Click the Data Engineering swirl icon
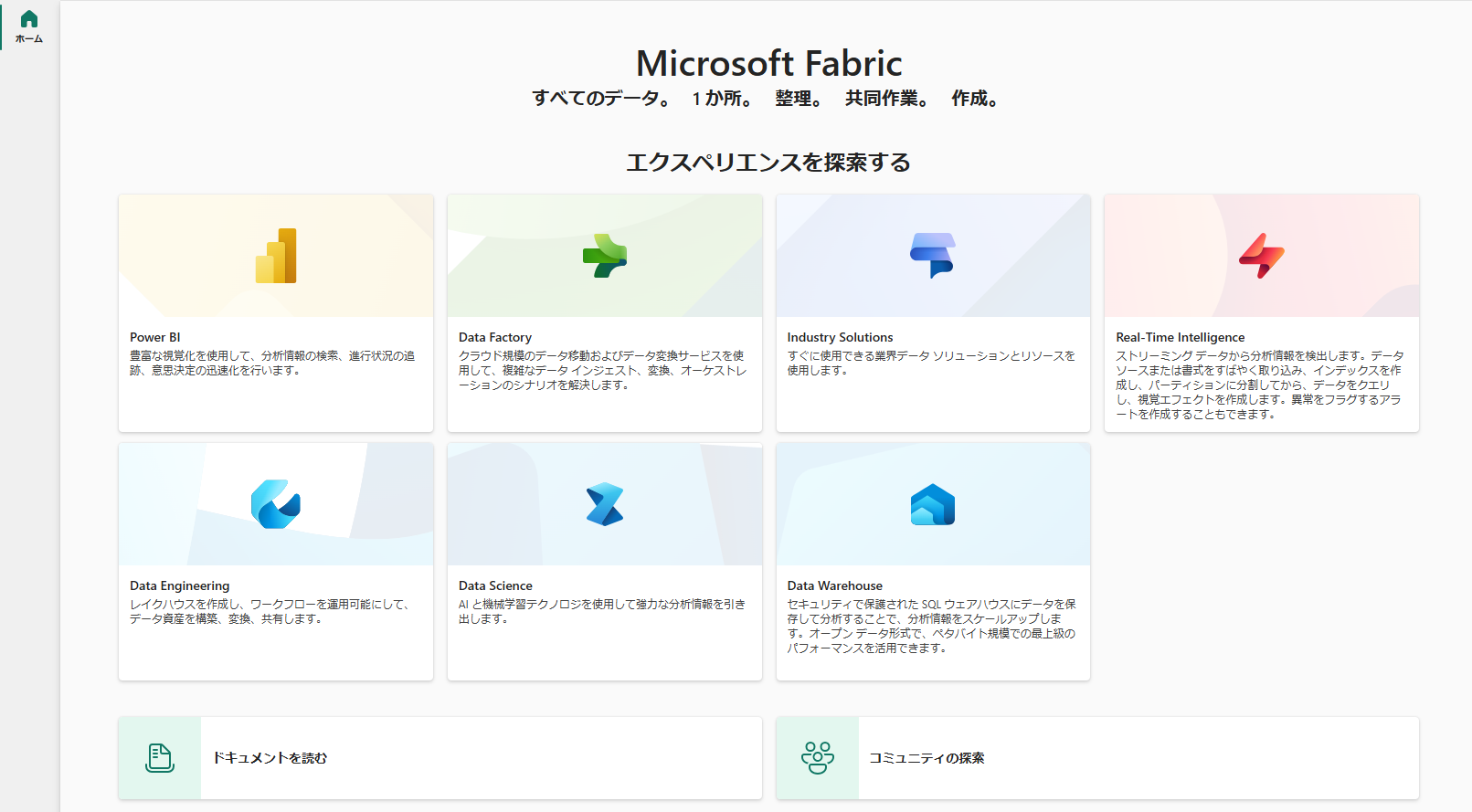The image size is (1472, 812). click(276, 504)
